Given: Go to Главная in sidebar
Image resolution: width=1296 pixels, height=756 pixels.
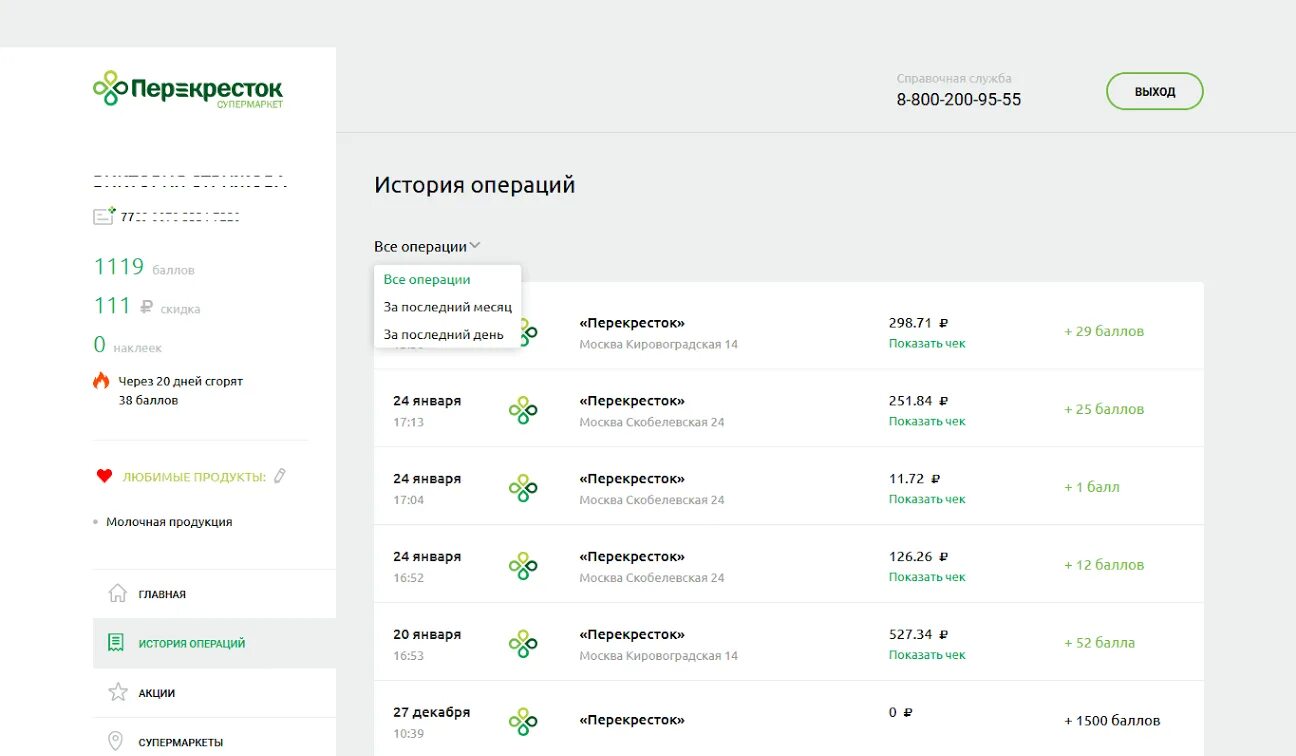Looking at the screenshot, I should pos(214,594).
